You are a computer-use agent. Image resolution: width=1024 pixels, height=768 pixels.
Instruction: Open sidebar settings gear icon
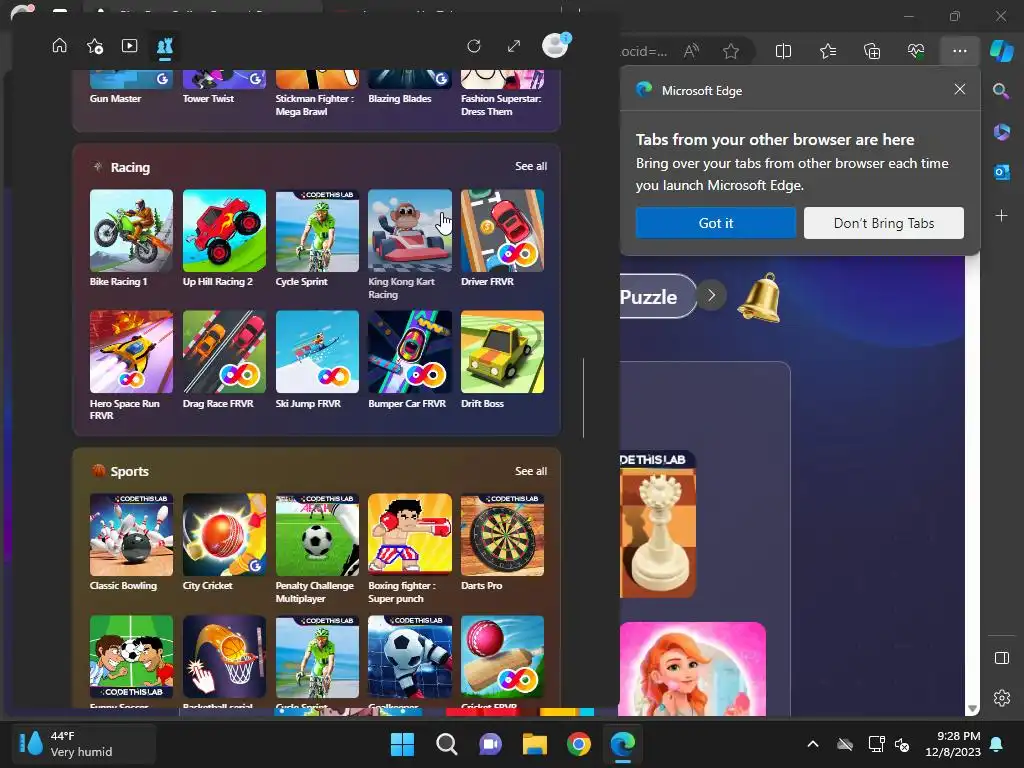tap(1001, 698)
